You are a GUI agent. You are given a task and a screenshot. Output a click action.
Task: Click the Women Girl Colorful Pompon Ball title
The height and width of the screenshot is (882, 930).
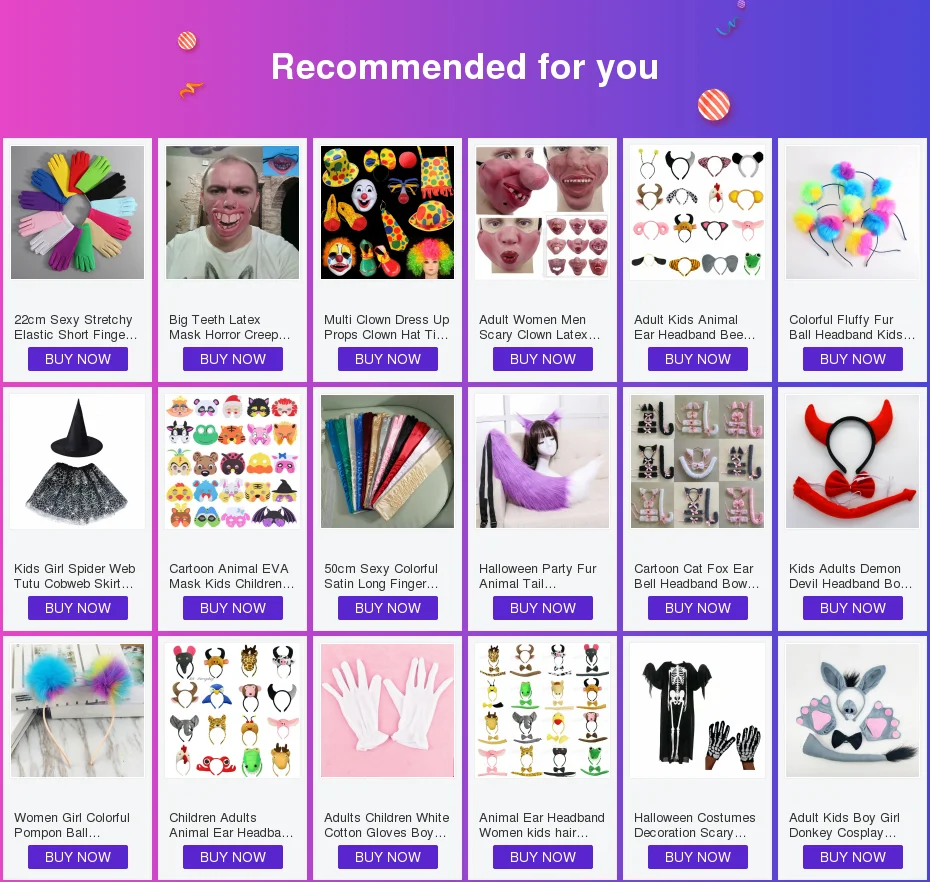(72, 825)
